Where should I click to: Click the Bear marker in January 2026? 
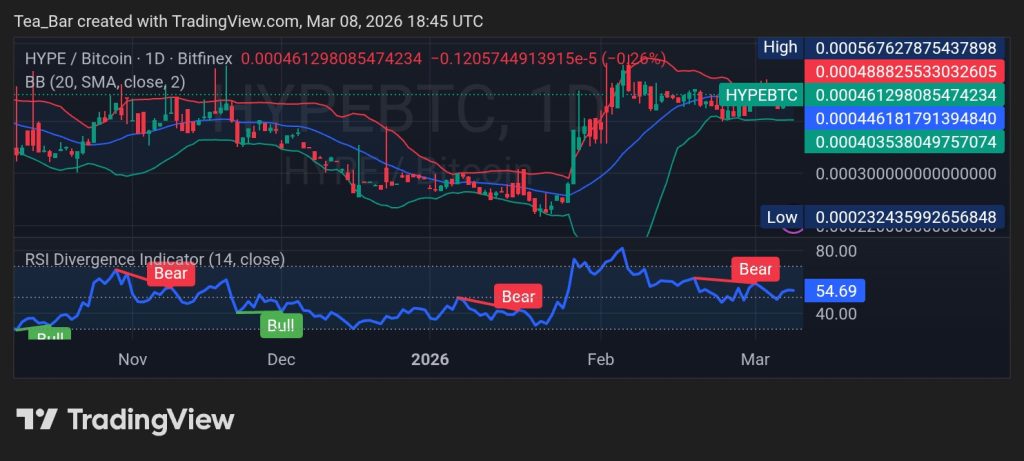tap(518, 296)
